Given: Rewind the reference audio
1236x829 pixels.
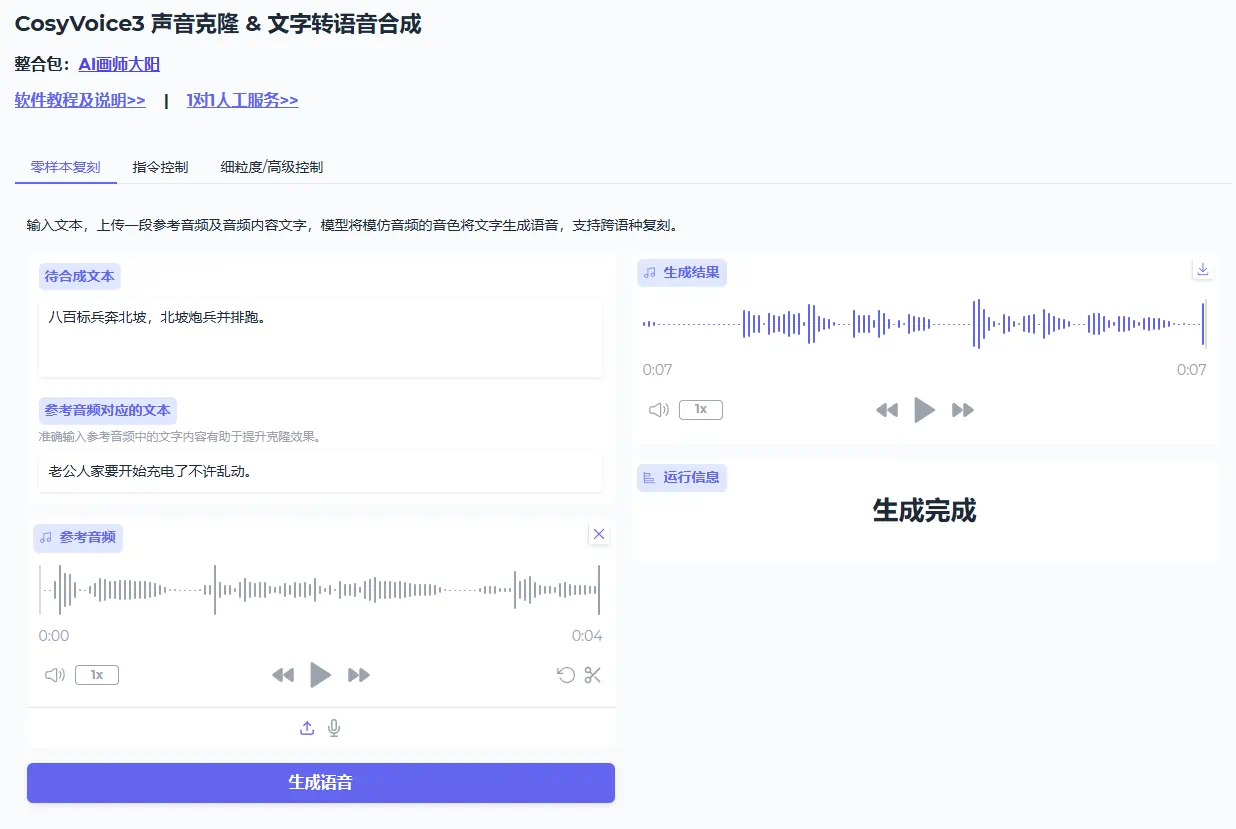Looking at the screenshot, I should [x=283, y=675].
